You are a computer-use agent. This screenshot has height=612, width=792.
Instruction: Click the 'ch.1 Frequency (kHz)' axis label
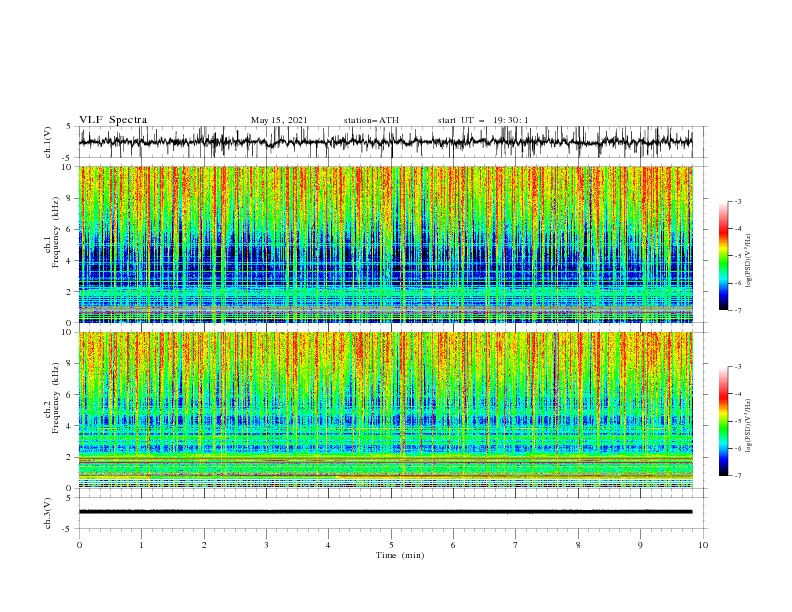click(x=52, y=232)
